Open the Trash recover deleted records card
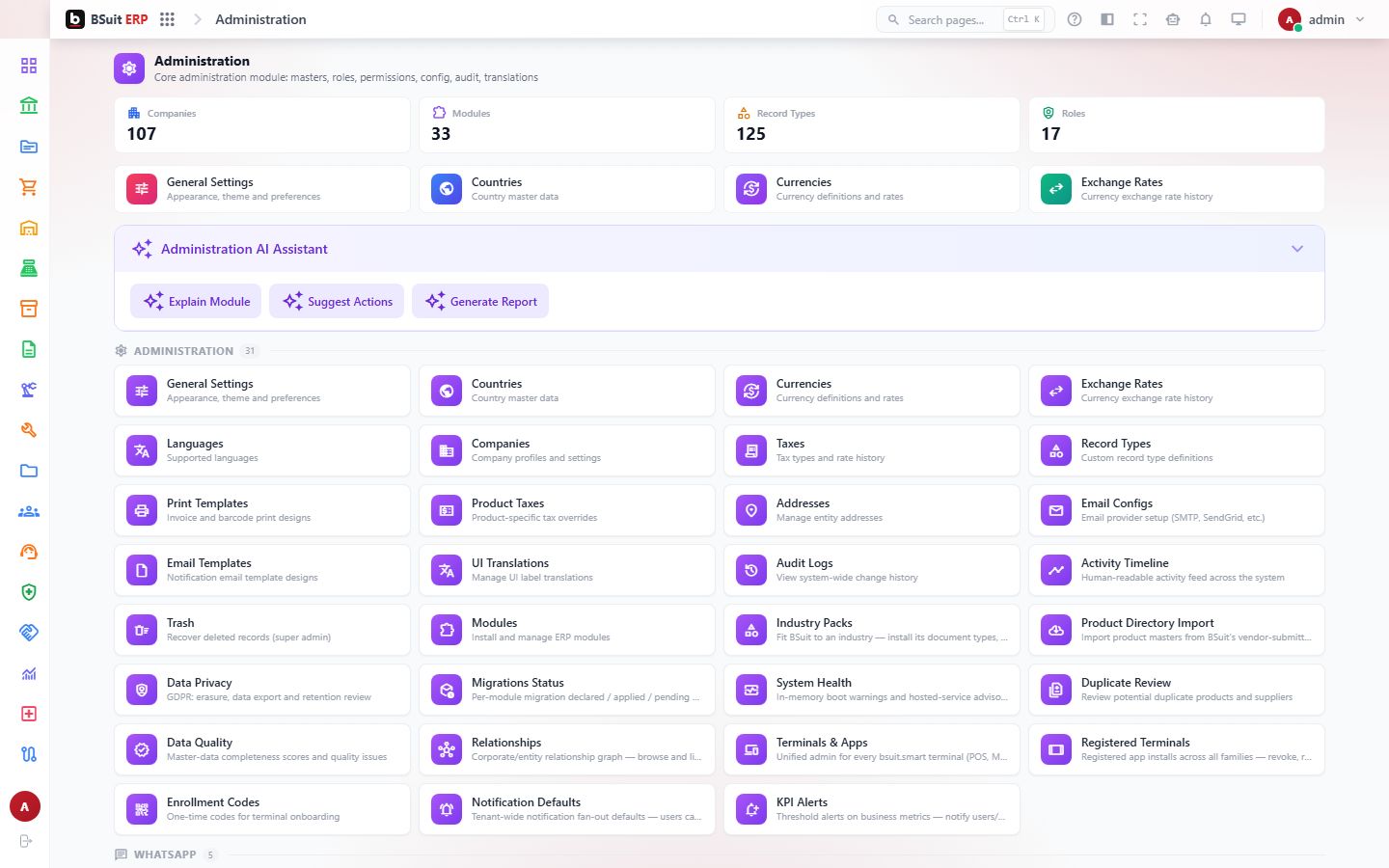This screenshot has height=868, width=1389. coord(262,630)
